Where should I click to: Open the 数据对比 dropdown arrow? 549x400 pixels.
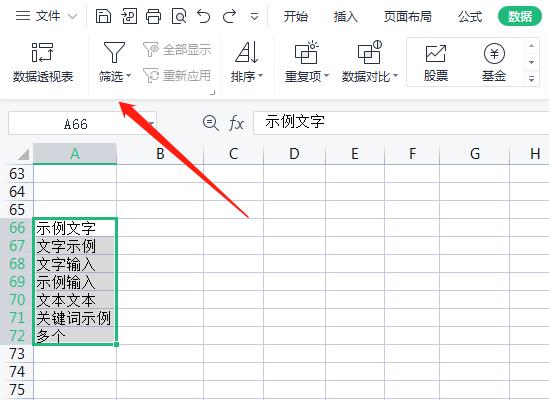coord(395,76)
